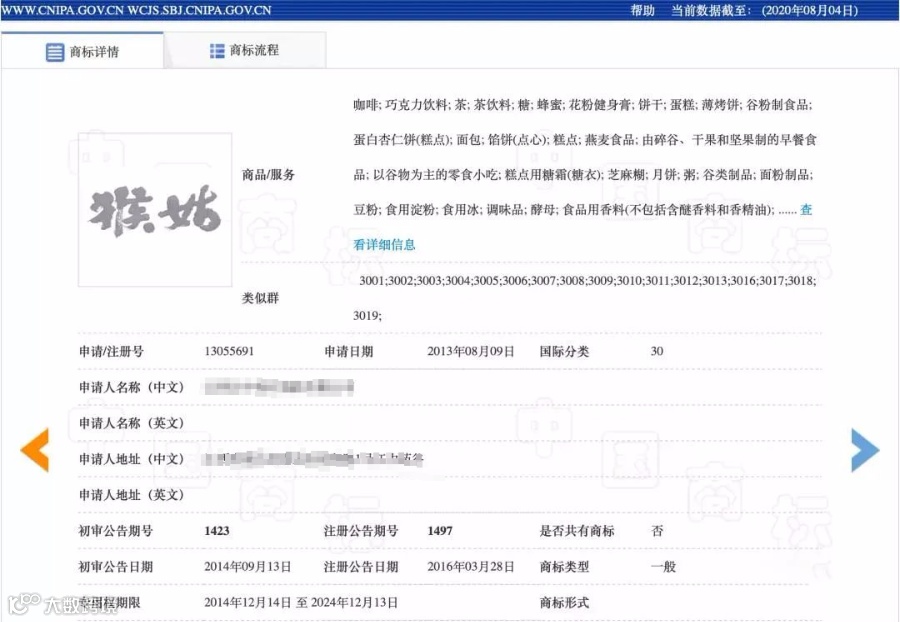Select the registration number 13055691

229,351
